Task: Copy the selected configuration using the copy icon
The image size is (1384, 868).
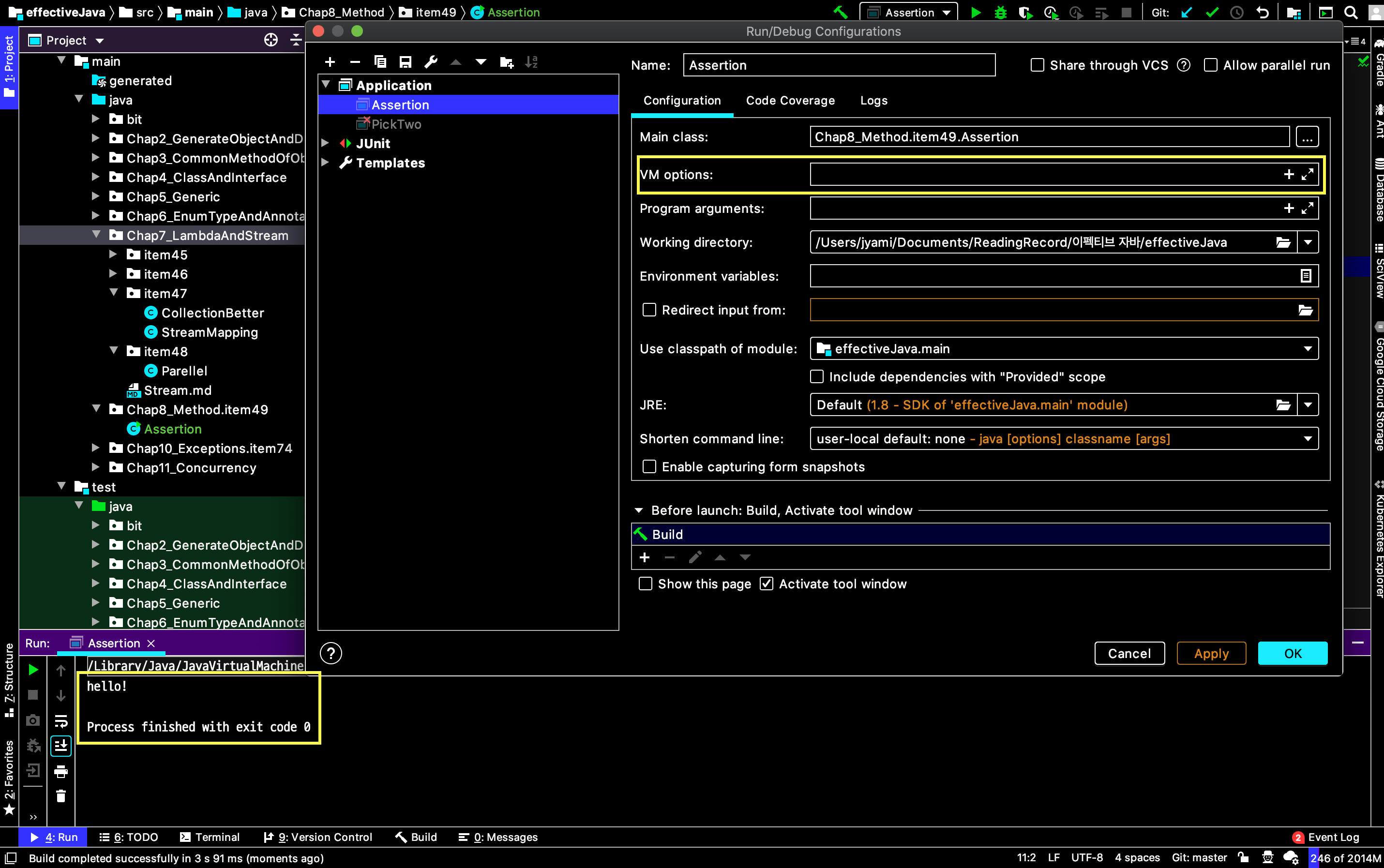Action: 379,62
